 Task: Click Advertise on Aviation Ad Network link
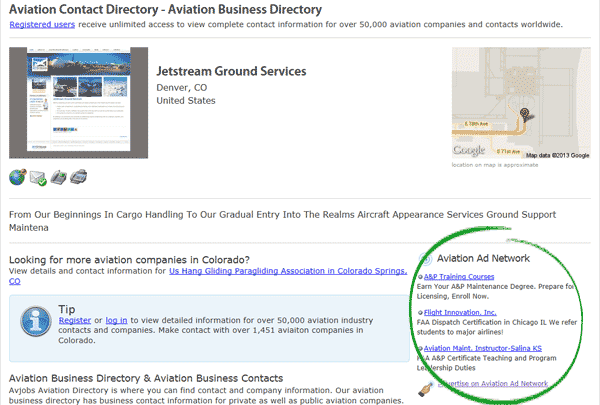tap(493, 383)
